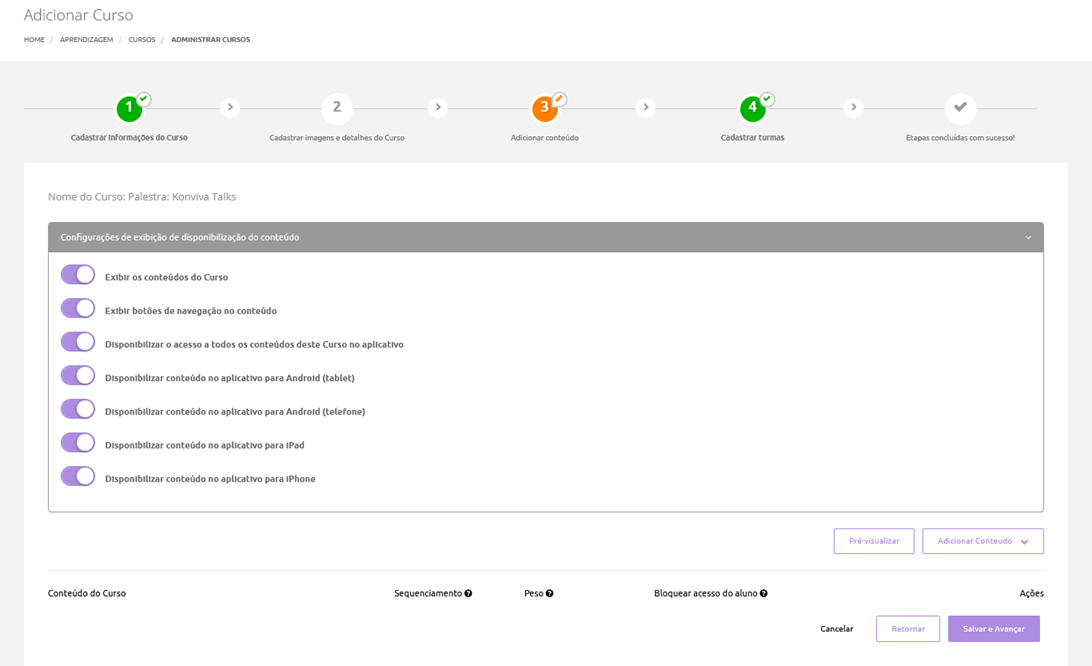Click step 1 green circle icon
The width and height of the screenshot is (1092, 666).
tap(129, 108)
